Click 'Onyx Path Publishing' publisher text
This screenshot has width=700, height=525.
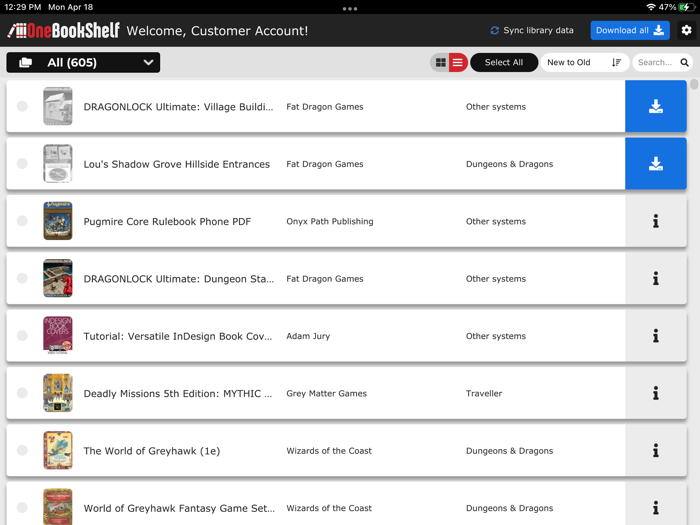329,221
